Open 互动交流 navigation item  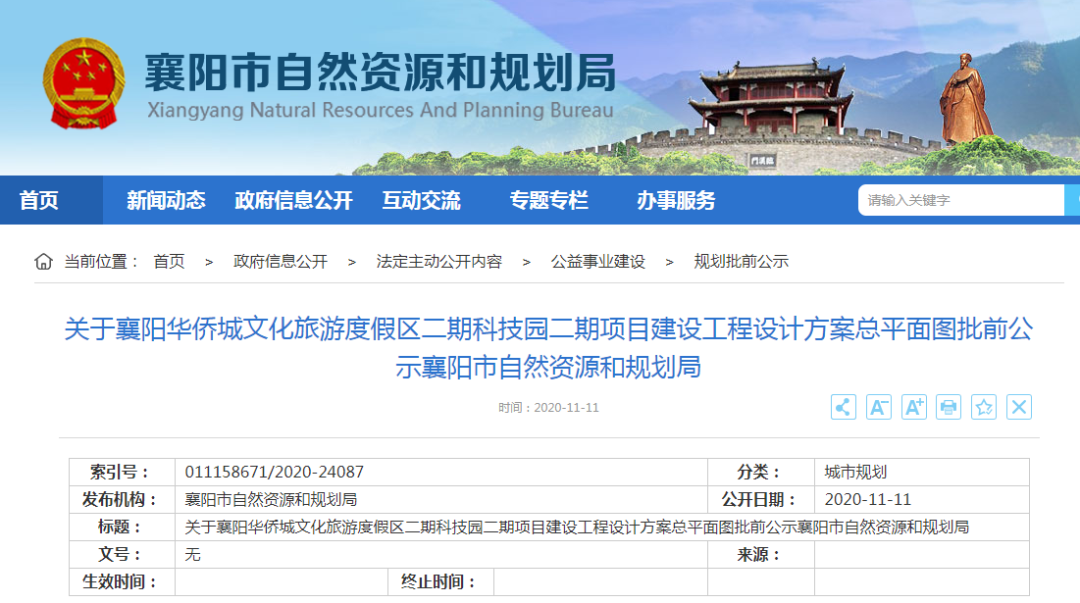point(422,201)
